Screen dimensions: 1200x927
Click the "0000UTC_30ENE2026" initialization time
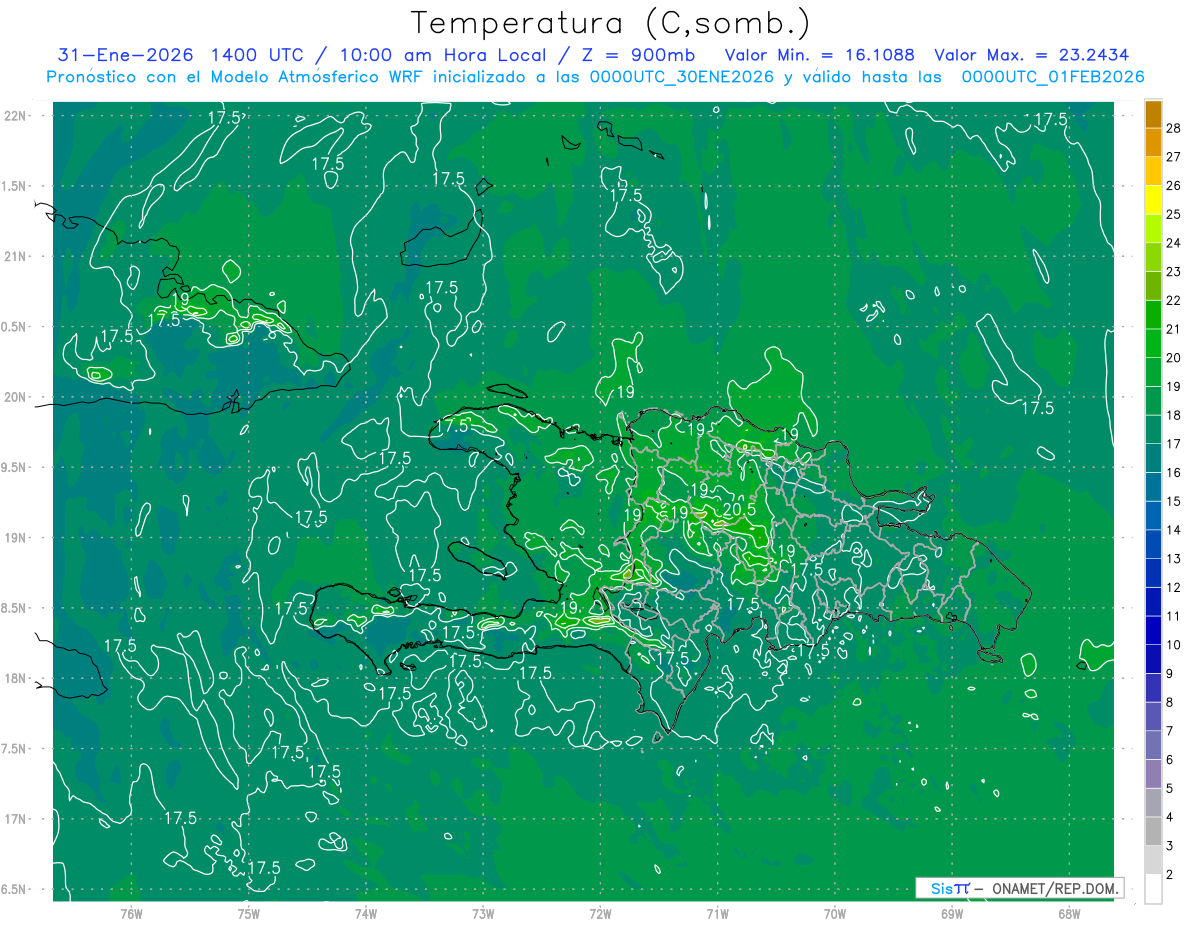682,77
